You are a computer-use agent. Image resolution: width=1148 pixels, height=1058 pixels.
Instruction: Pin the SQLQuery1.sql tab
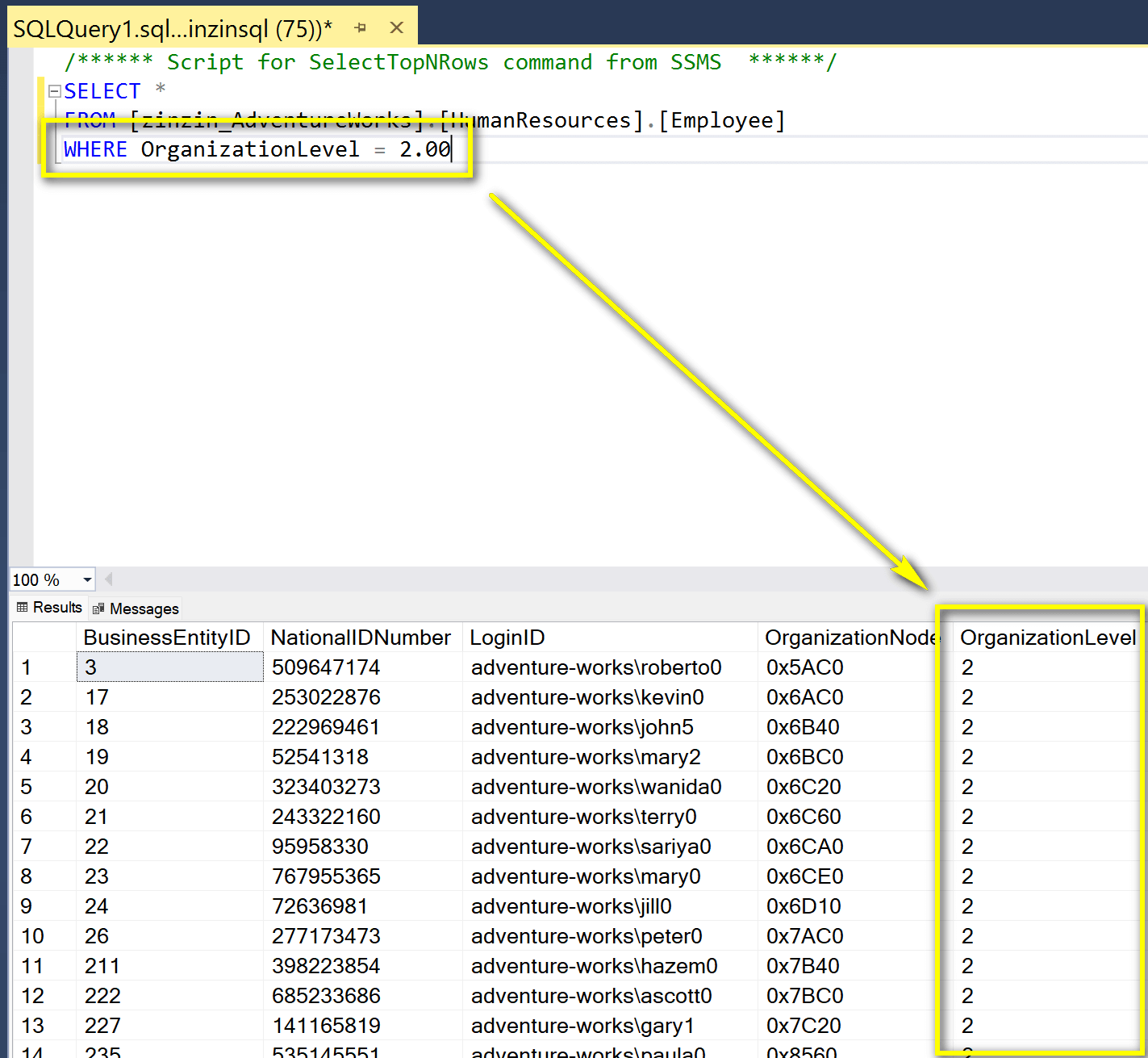click(360, 28)
